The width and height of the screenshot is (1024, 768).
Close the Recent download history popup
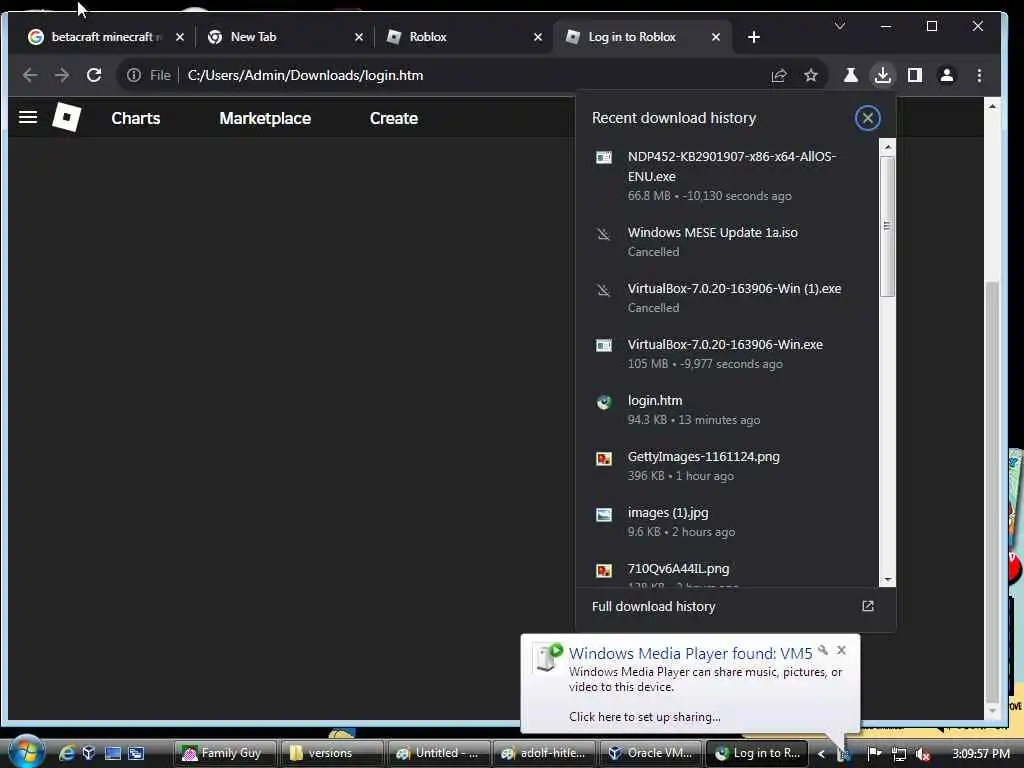pyautogui.click(x=867, y=118)
